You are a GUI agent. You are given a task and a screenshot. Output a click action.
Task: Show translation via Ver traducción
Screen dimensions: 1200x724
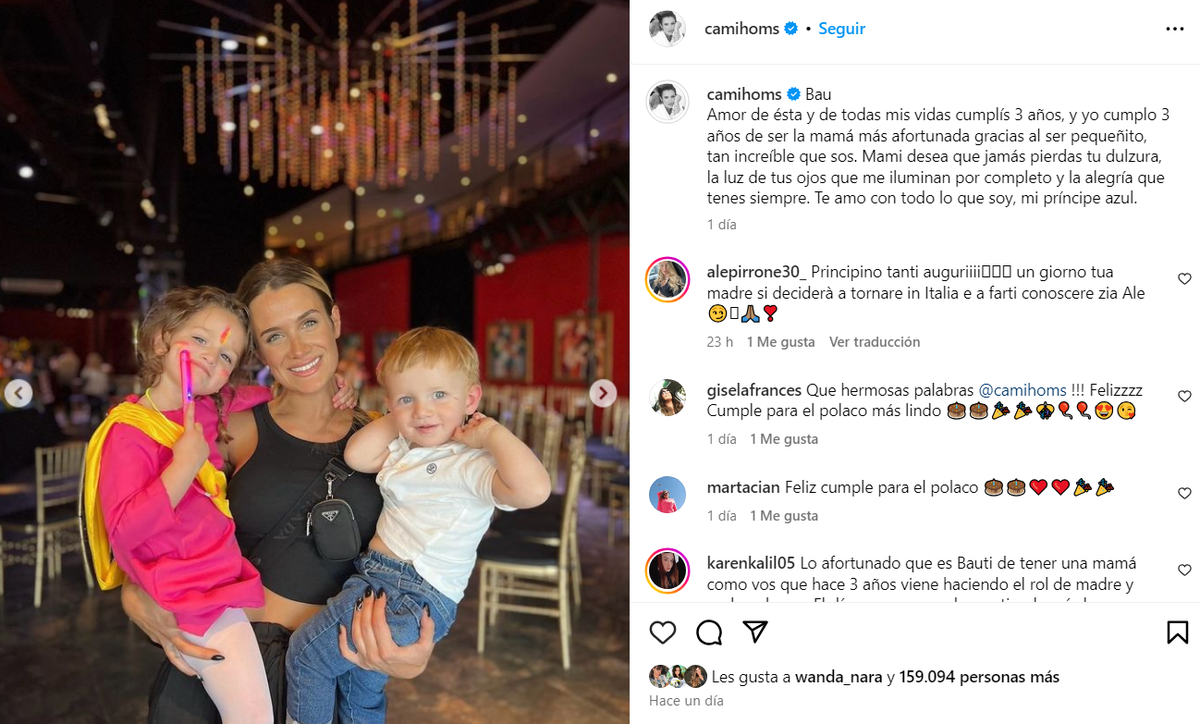point(874,342)
